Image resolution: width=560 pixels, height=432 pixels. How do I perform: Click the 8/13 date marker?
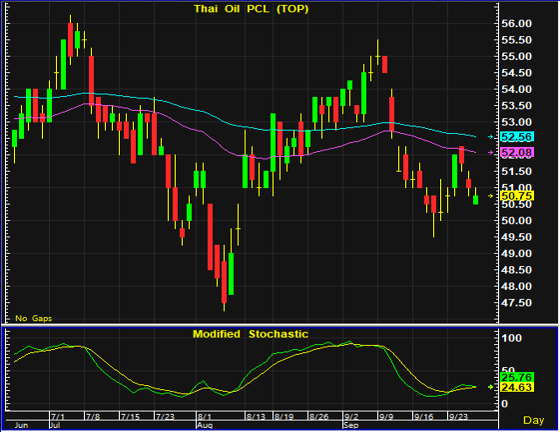pos(256,417)
